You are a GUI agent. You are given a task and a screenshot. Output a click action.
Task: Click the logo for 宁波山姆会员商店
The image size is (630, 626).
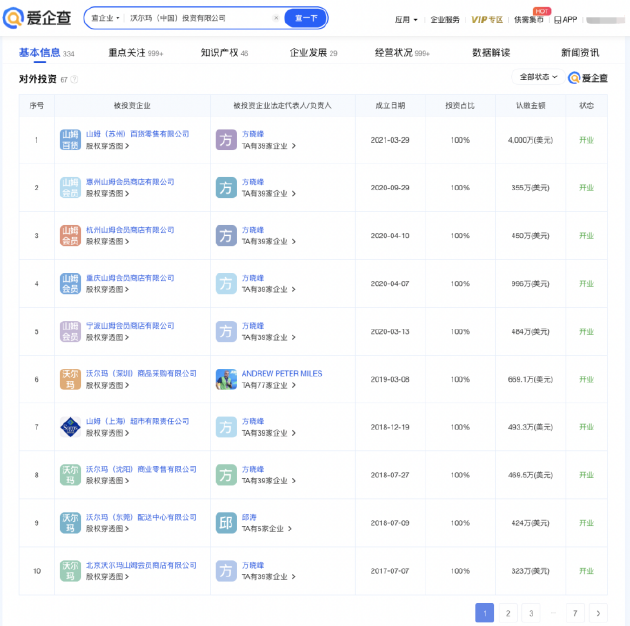click(70, 331)
